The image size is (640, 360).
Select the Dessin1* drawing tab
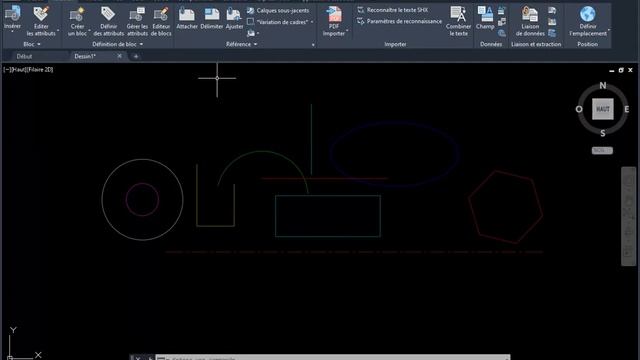(x=85, y=56)
